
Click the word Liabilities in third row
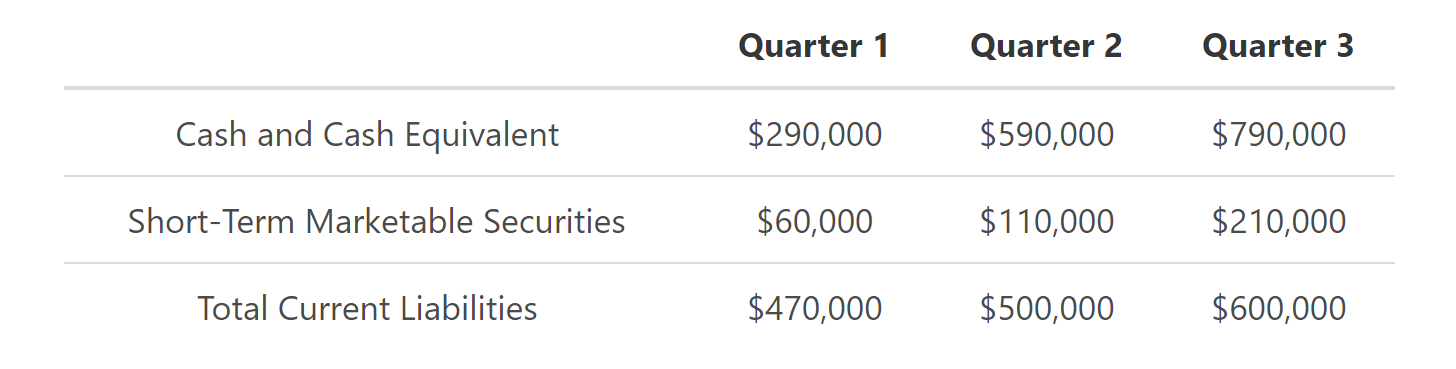pos(469,308)
